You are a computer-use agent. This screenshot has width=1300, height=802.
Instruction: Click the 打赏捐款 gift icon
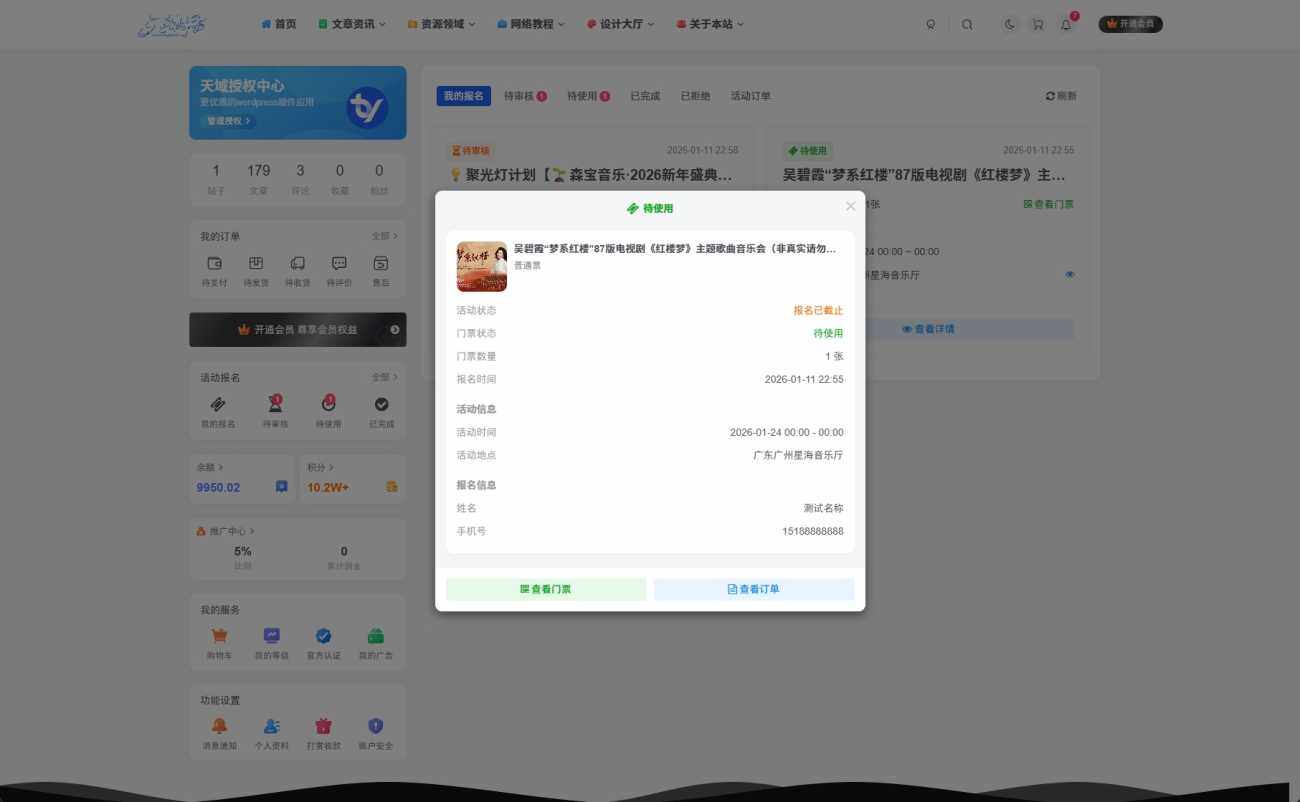click(x=323, y=727)
